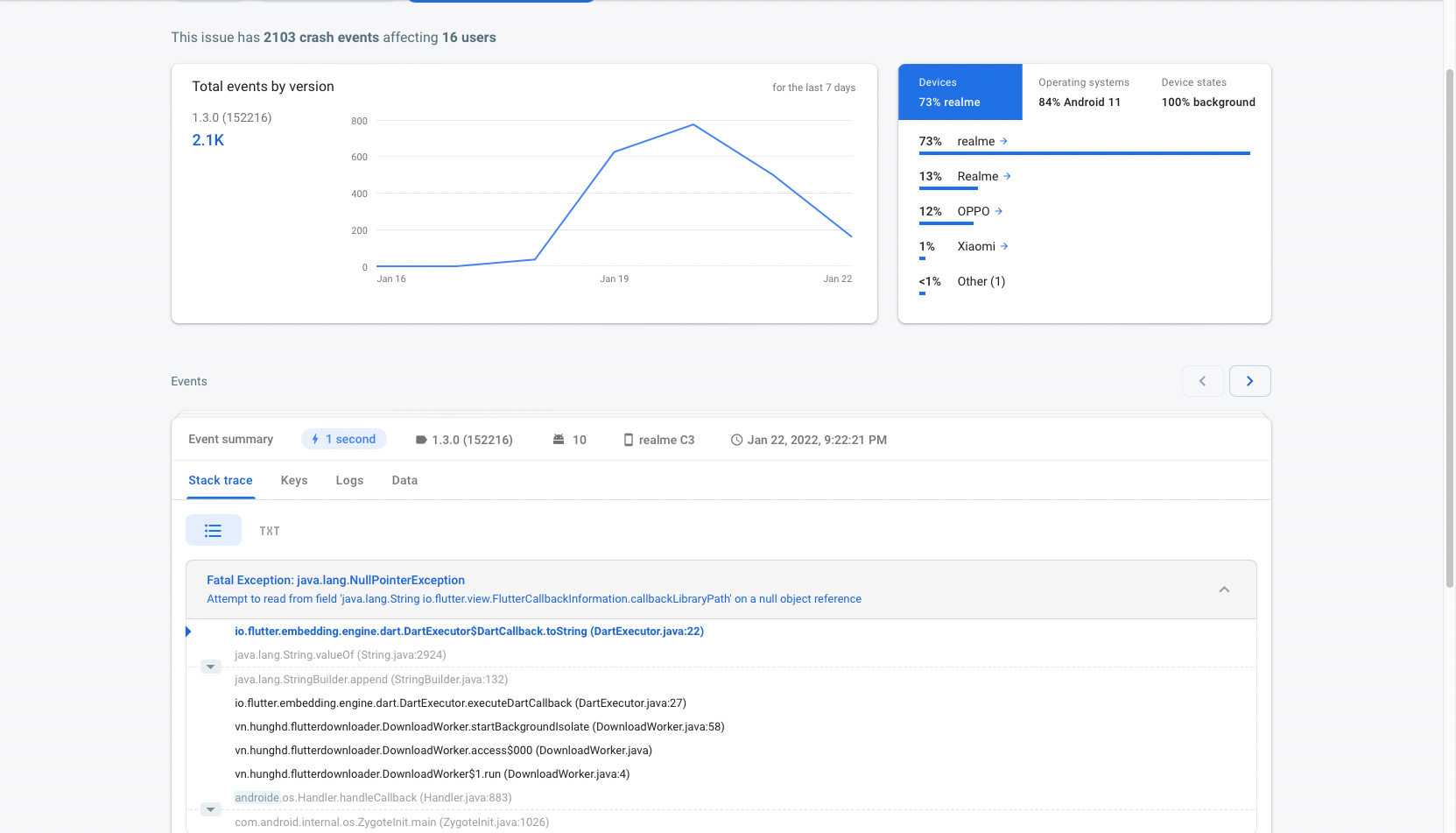
Task: Open the OPPO device details link
Action: 997,211
